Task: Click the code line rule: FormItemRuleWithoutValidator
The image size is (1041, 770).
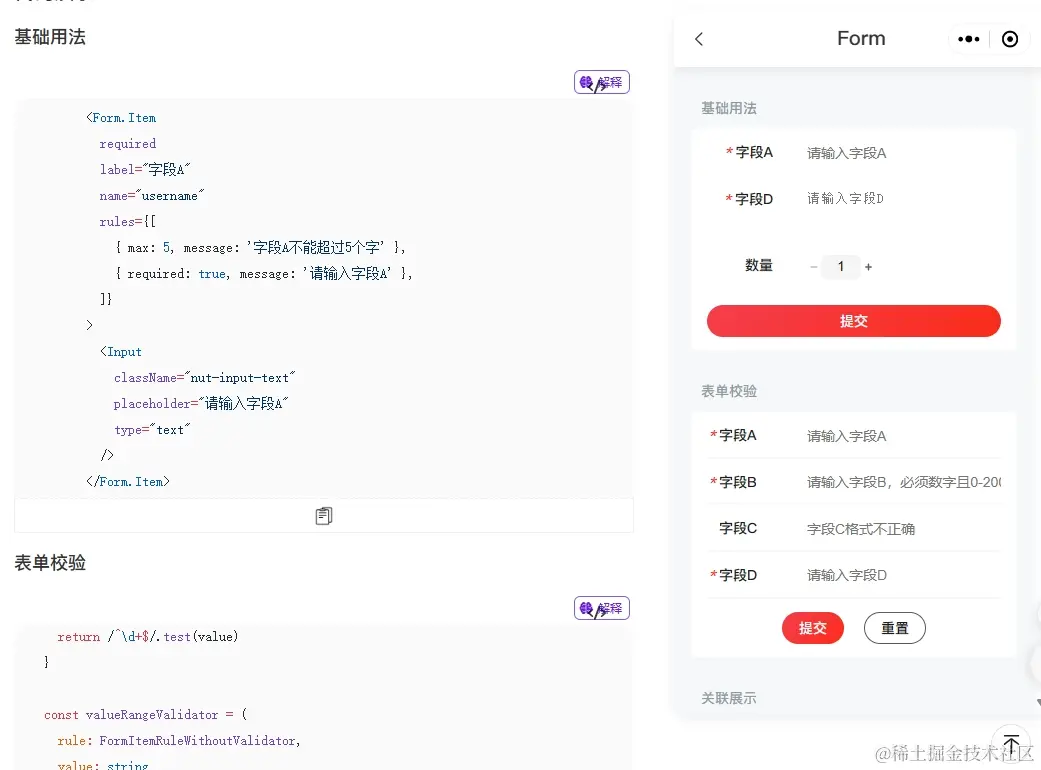Action: pos(179,741)
